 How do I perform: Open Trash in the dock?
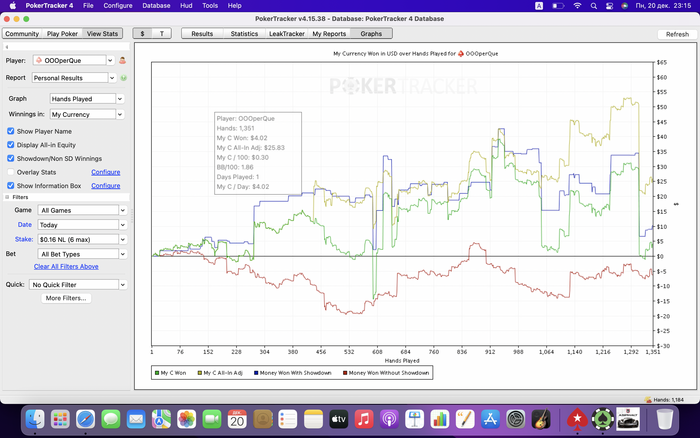pyautogui.click(x=665, y=419)
